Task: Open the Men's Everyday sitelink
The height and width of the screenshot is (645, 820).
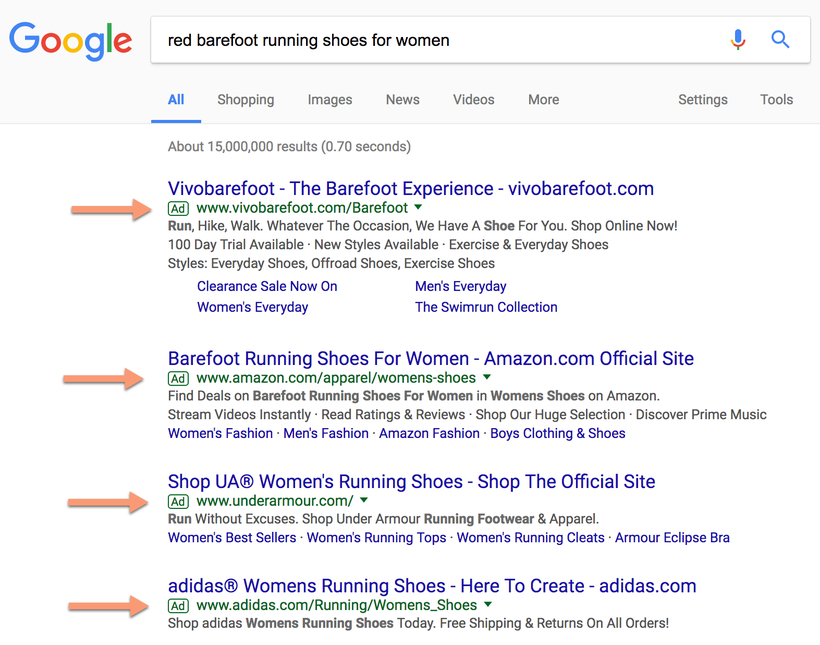Action: tap(461, 286)
